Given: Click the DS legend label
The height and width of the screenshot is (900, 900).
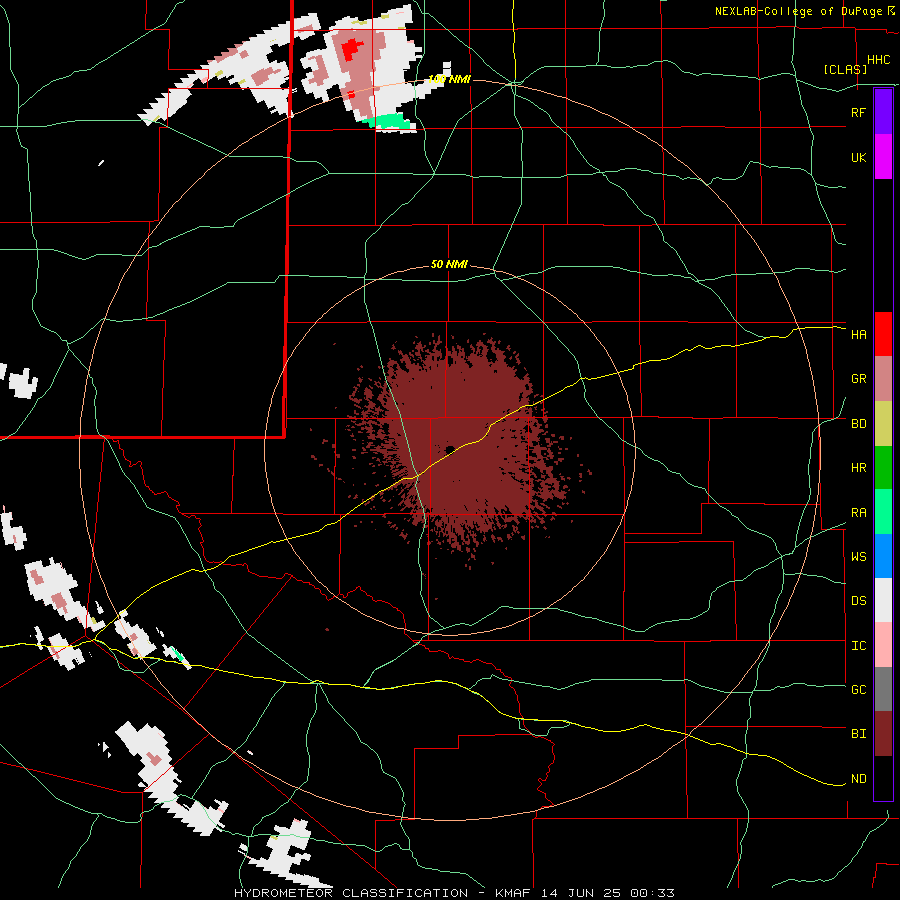Looking at the screenshot, I should click(858, 601).
